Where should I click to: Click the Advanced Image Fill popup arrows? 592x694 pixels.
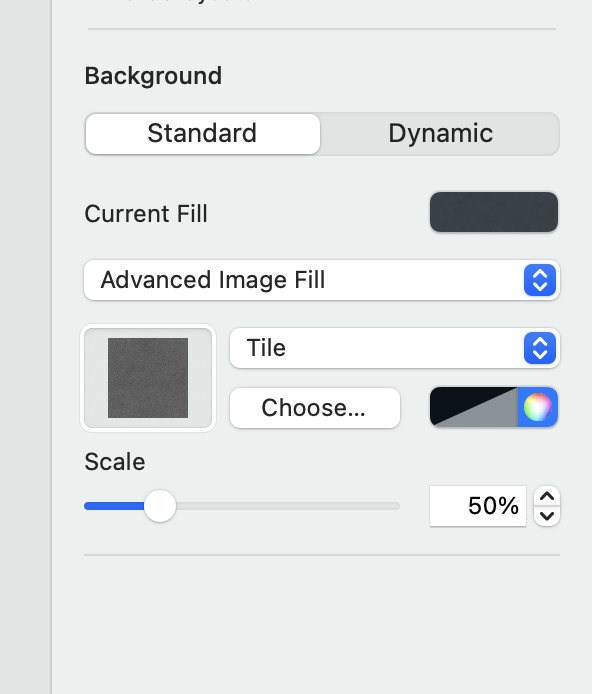[x=540, y=280]
